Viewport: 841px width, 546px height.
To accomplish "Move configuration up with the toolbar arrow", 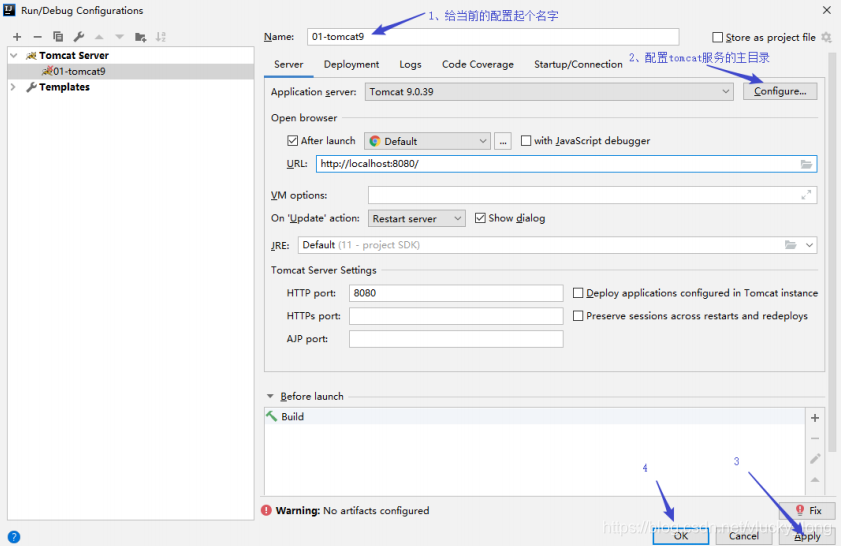I will click(x=99, y=36).
